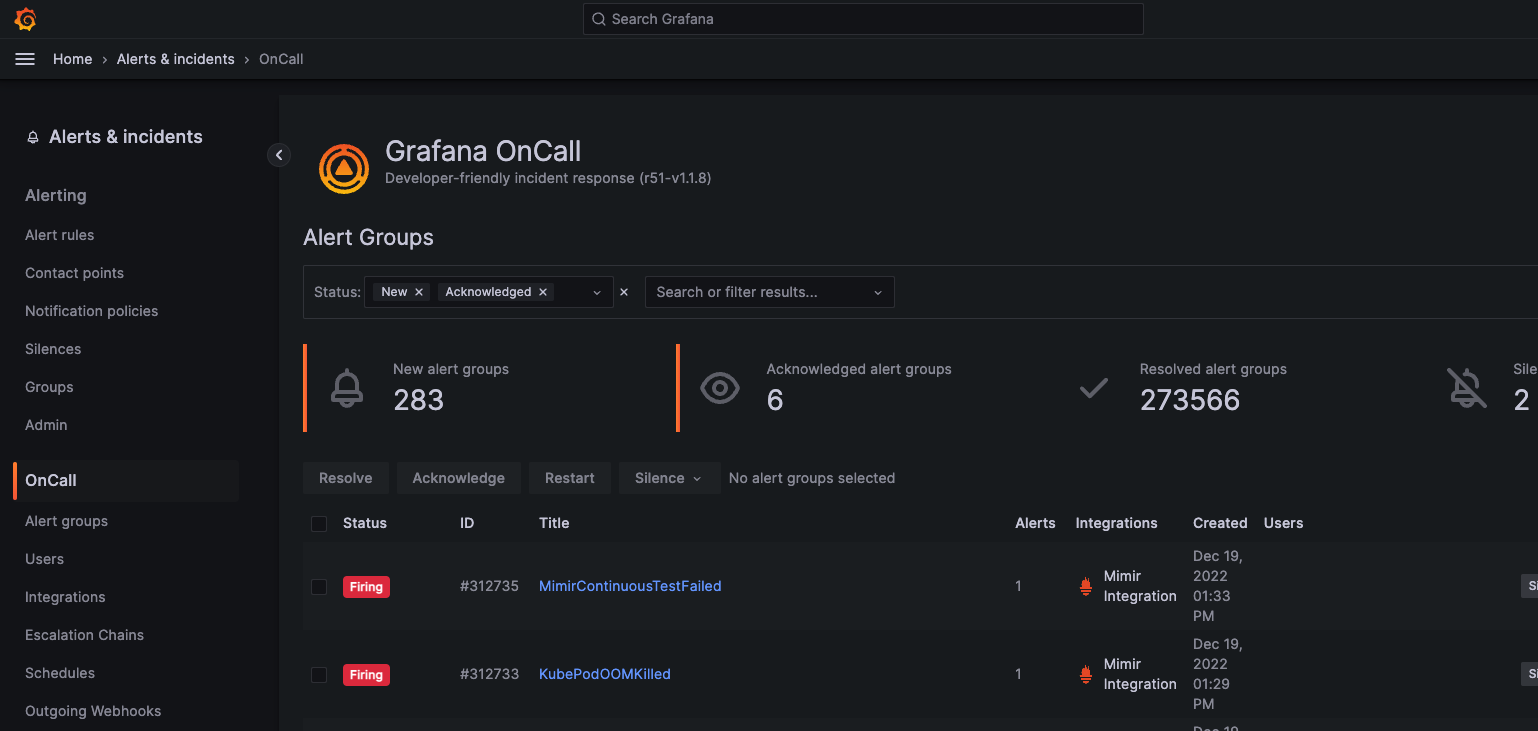The image size is (1538, 731).
Task: Remove the New status filter tag
Action: coord(419,291)
